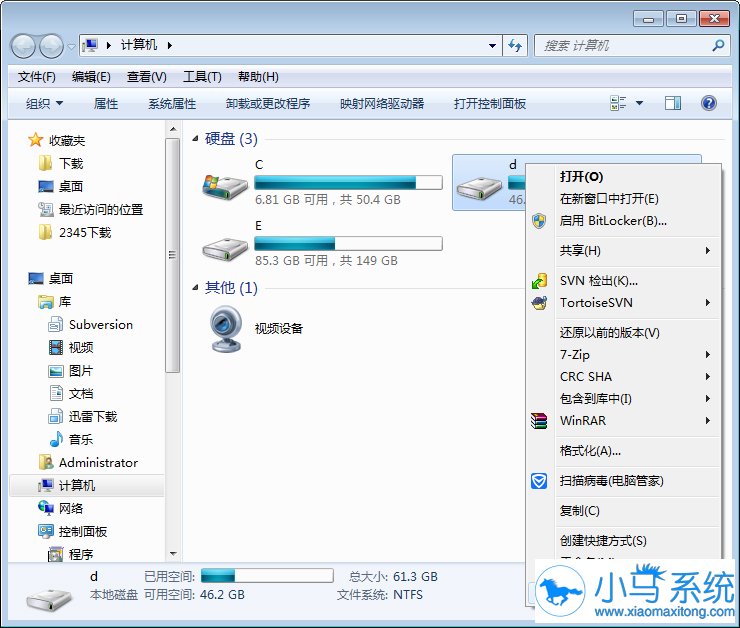Expand the 包含到库中(I) submenu
740x628 pixels.
point(708,399)
